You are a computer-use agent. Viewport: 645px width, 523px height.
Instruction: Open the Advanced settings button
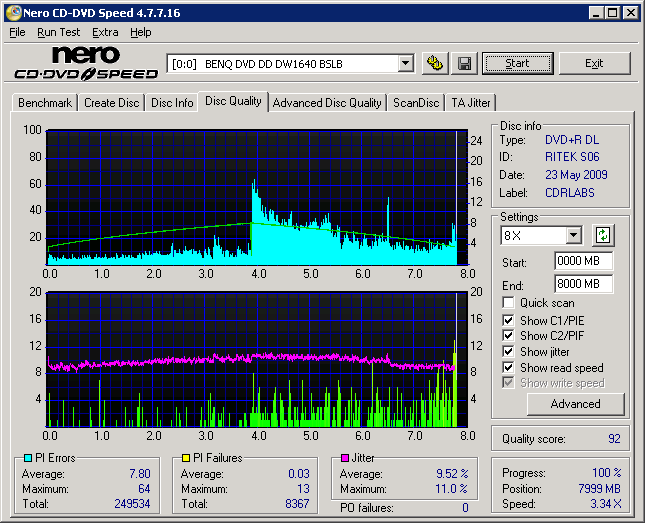(x=575, y=404)
